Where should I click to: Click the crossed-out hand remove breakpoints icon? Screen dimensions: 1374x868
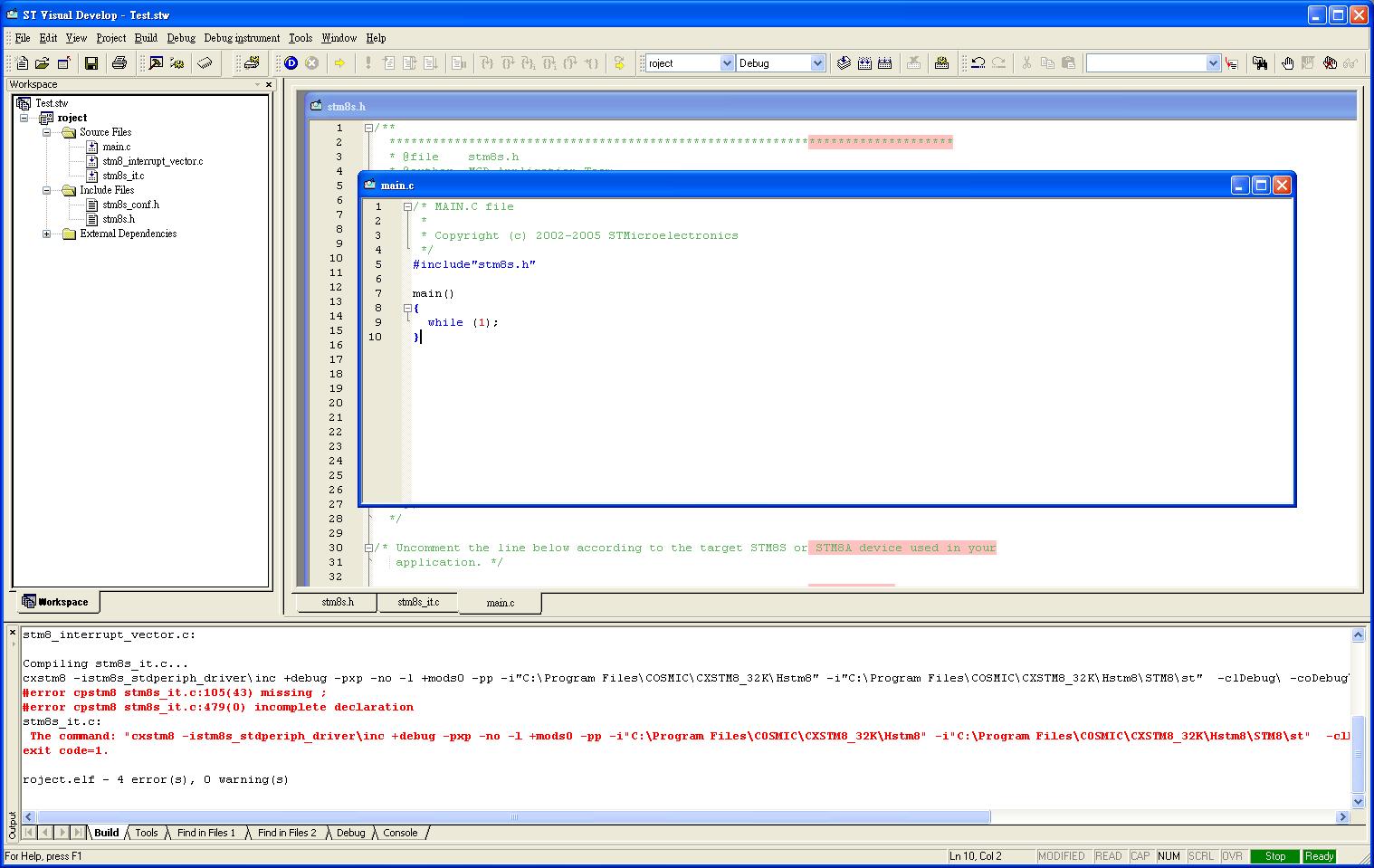pos(1329,63)
